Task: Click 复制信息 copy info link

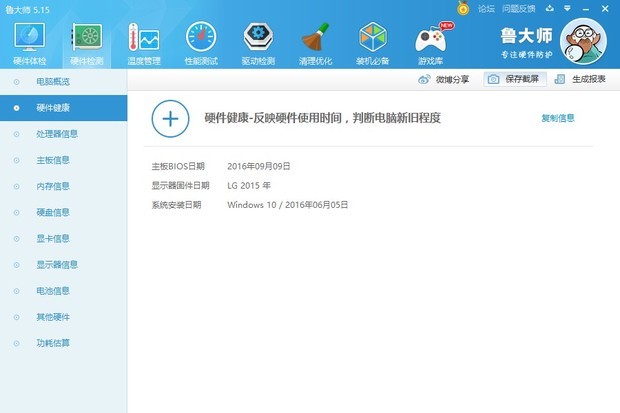Action: click(x=558, y=118)
